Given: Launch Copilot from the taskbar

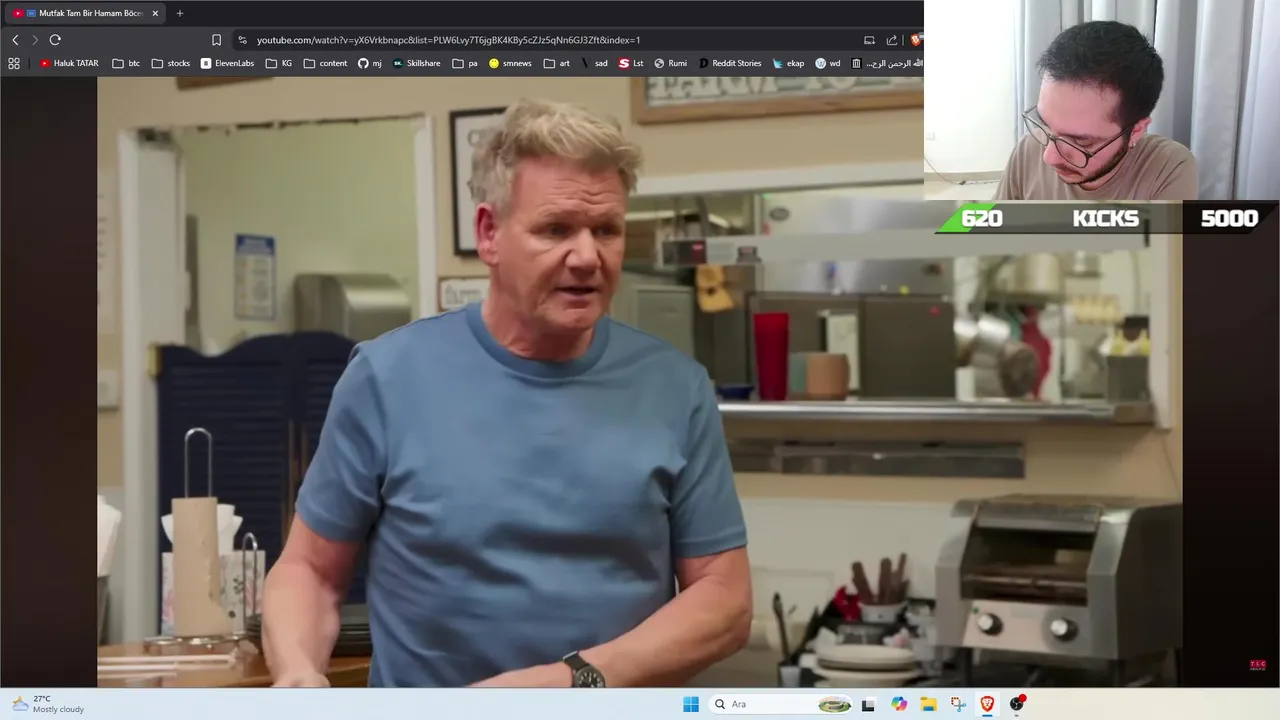Looking at the screenshot, I should (x=899, y=704).
